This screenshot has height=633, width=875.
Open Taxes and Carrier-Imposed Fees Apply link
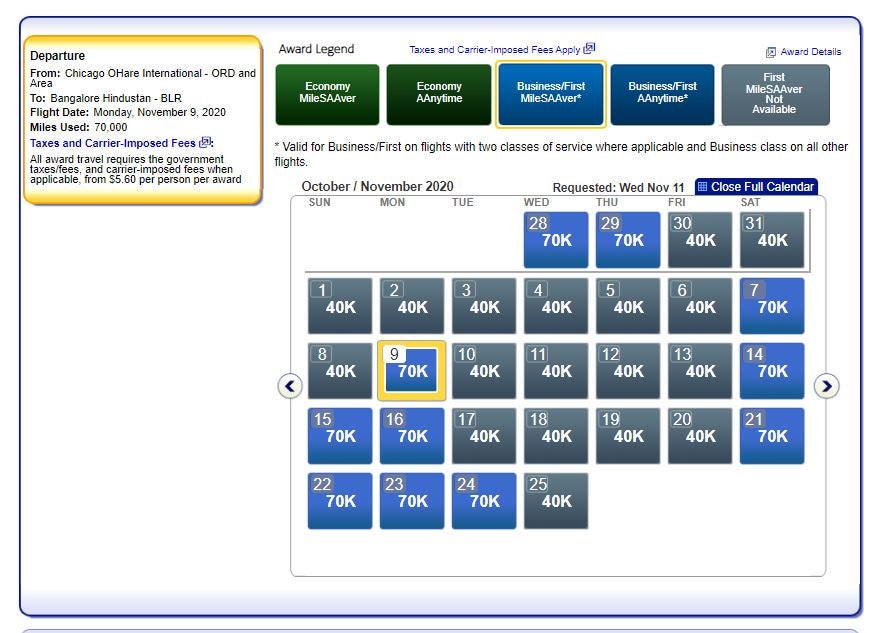[x=494, y=50]
